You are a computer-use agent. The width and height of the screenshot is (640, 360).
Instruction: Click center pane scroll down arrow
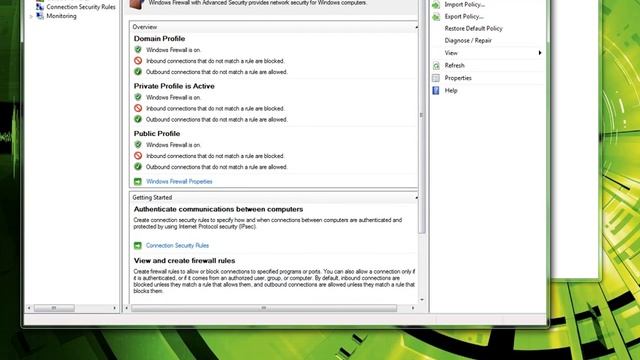[422, 300]
